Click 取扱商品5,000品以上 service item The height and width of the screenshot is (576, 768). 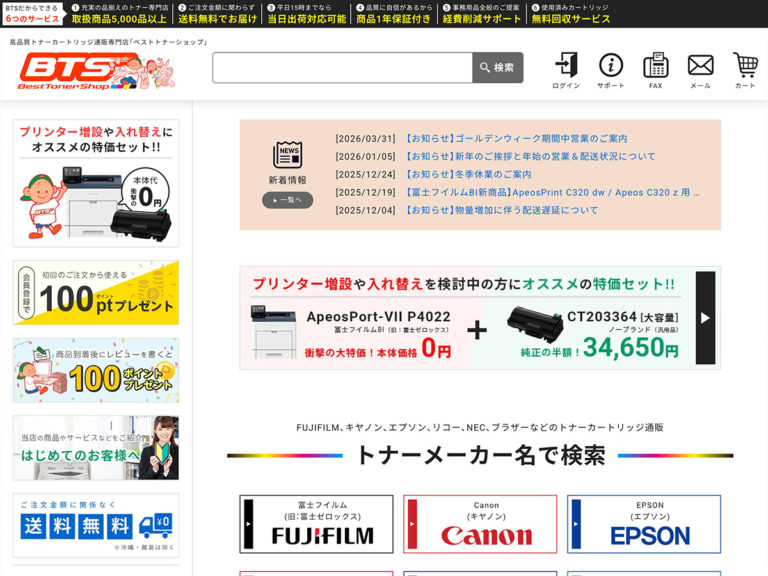(120, 14)
